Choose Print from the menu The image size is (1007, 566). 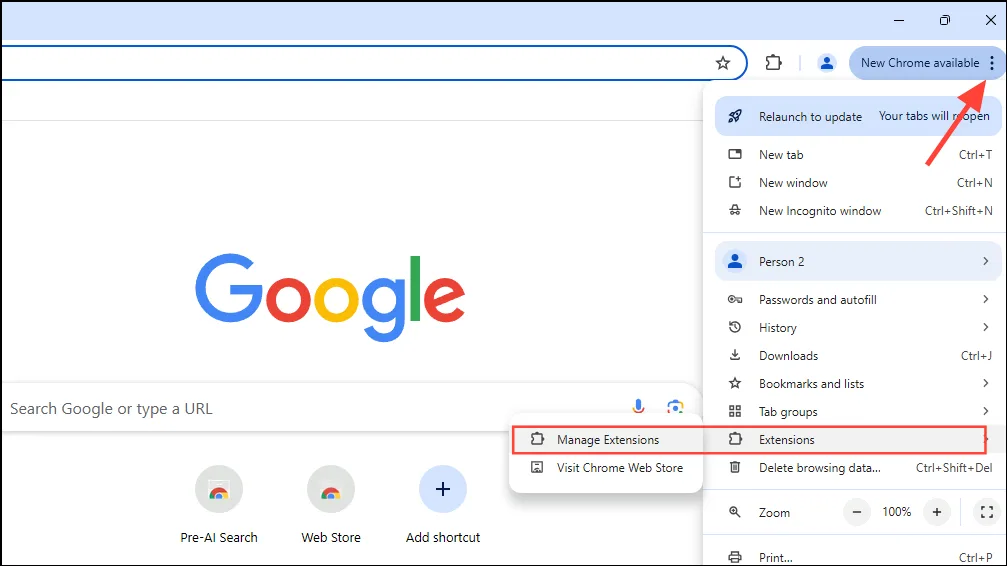point(858,557)
